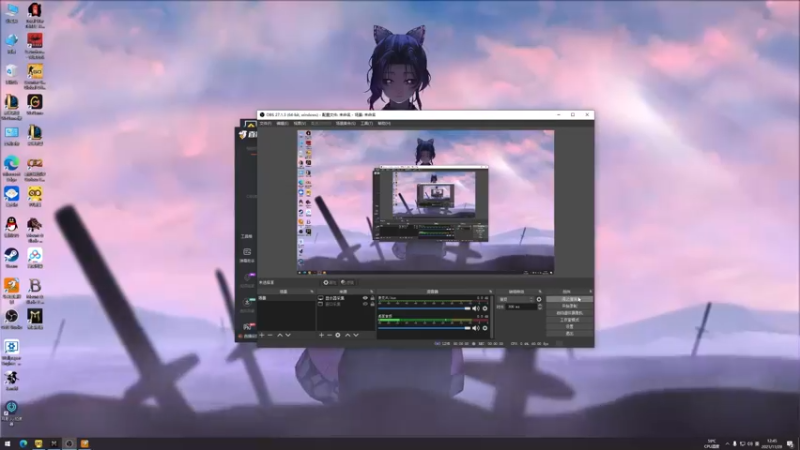The image size is (800, 450).
Task: Select the Display Capture source row
Action: (346, 298)
